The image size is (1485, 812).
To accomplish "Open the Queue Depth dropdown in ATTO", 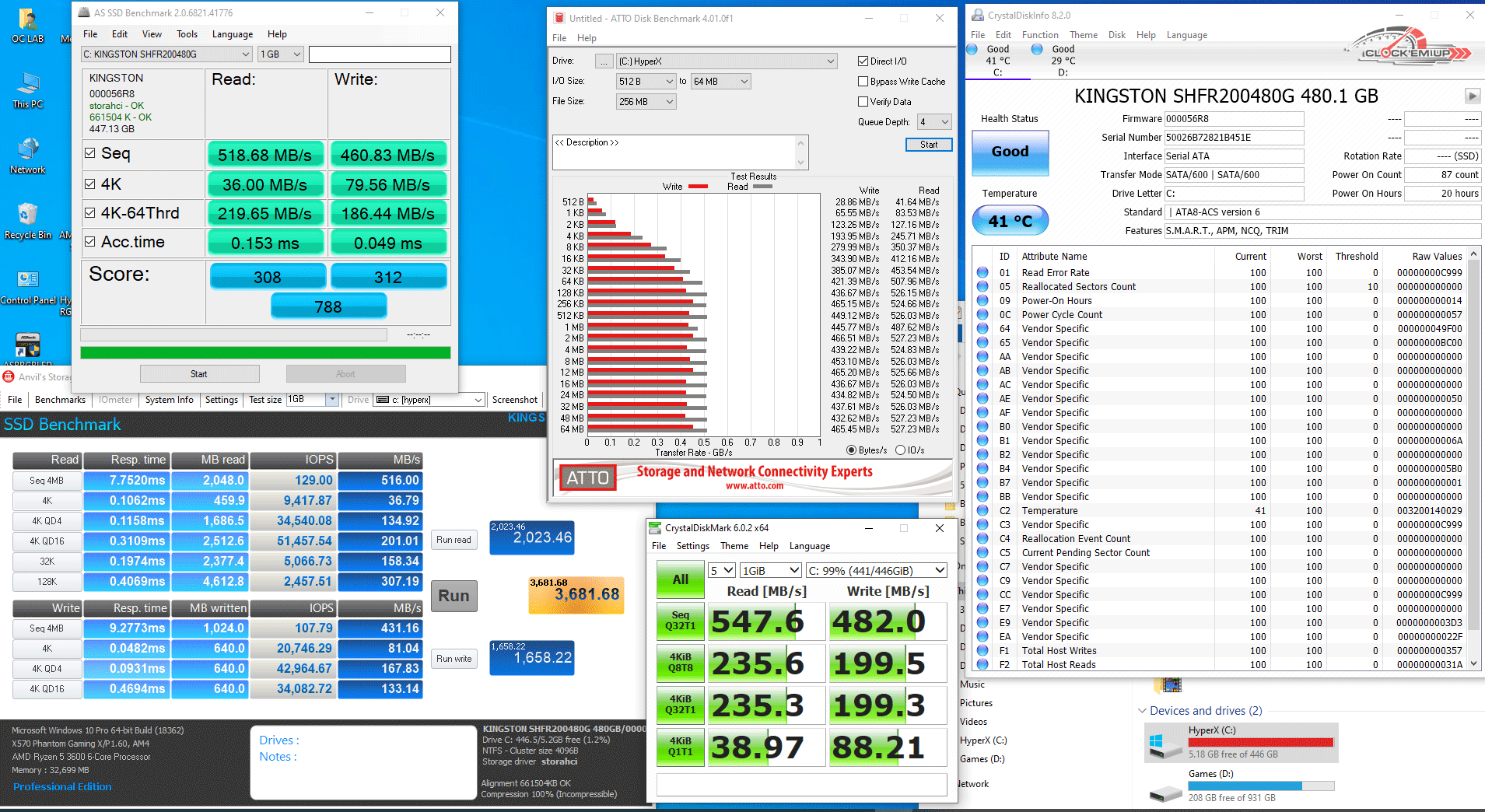I will 934,122.
